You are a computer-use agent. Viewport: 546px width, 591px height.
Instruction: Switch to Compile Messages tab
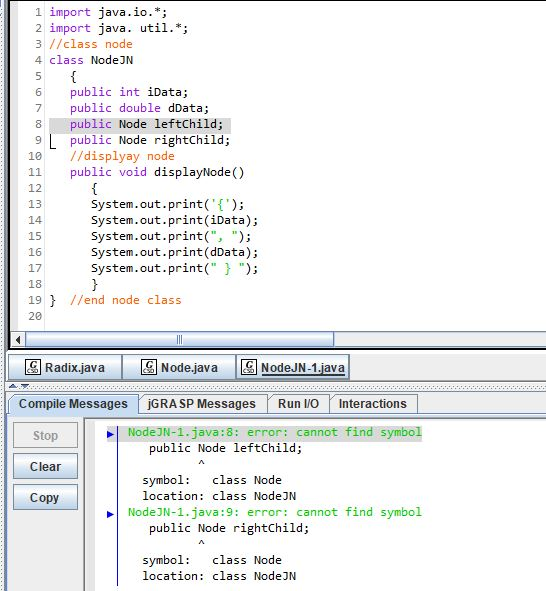tap(73, 404)
